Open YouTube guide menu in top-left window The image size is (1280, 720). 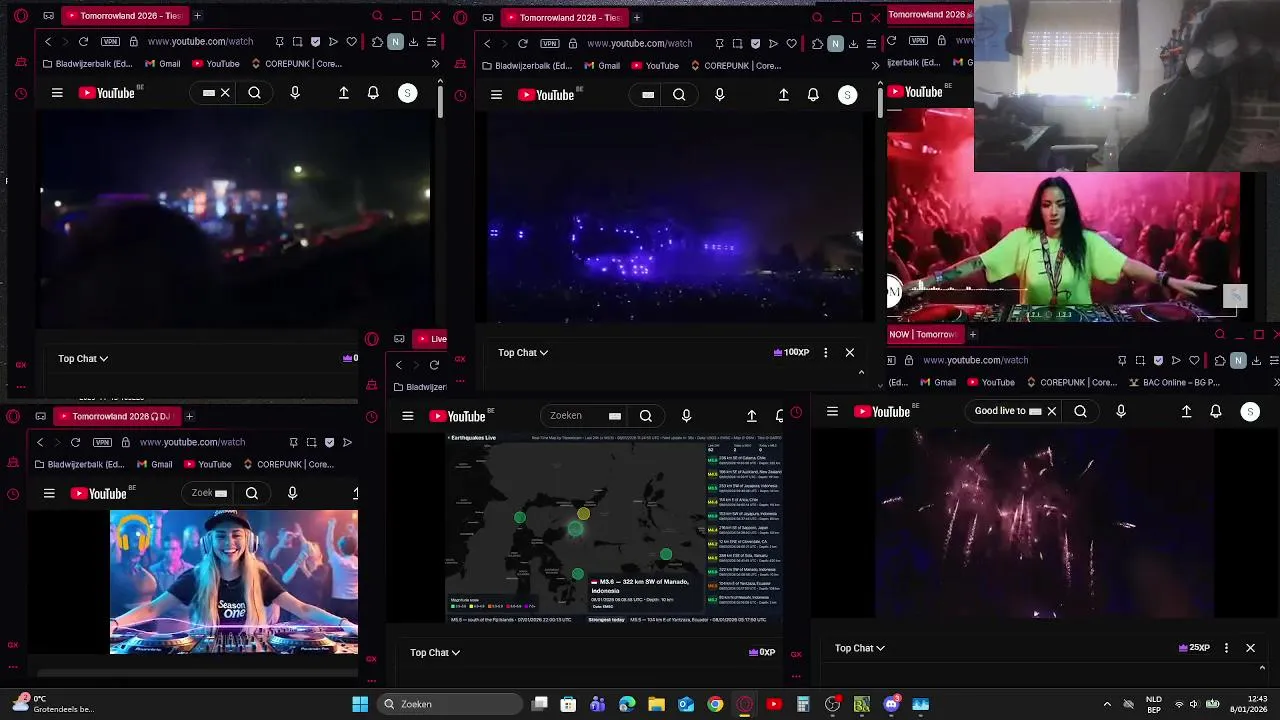pyautogui.click(x=57, y=93)
